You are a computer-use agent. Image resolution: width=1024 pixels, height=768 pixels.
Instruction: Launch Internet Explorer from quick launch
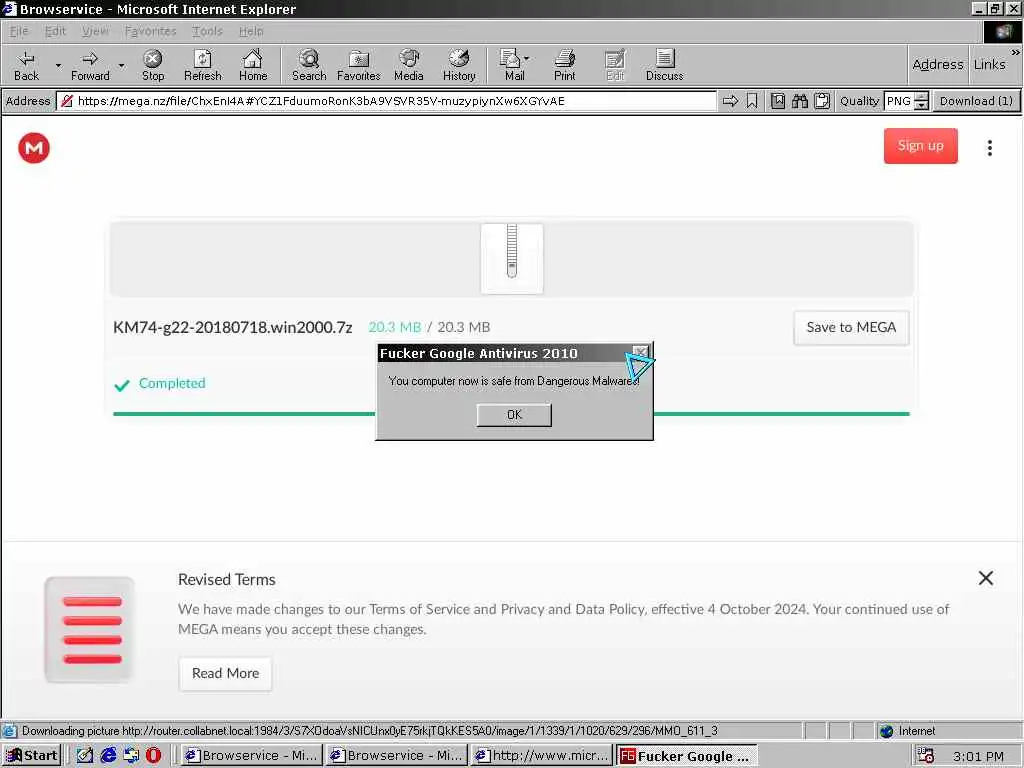(x=108, y=756)
